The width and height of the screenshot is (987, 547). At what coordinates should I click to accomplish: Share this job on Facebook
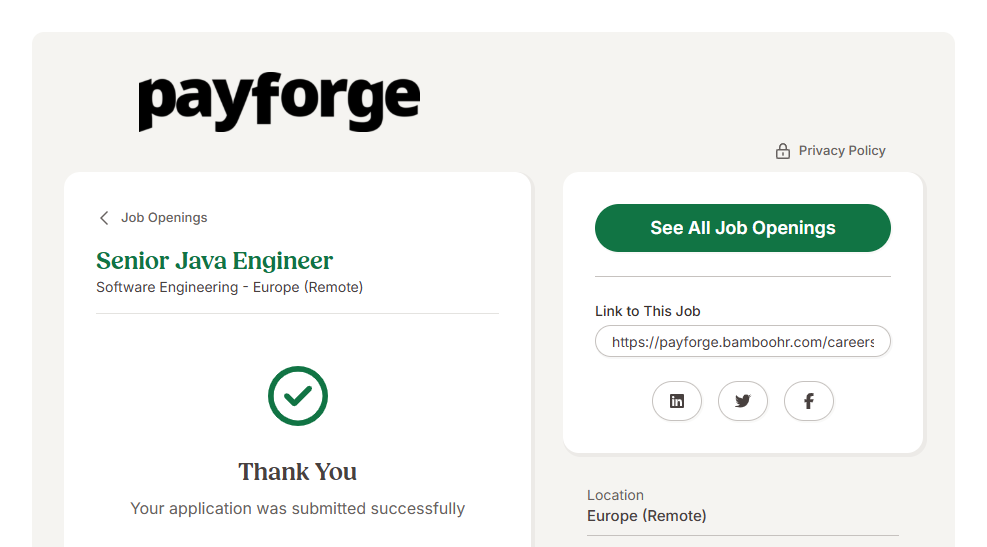pos(808,401)
